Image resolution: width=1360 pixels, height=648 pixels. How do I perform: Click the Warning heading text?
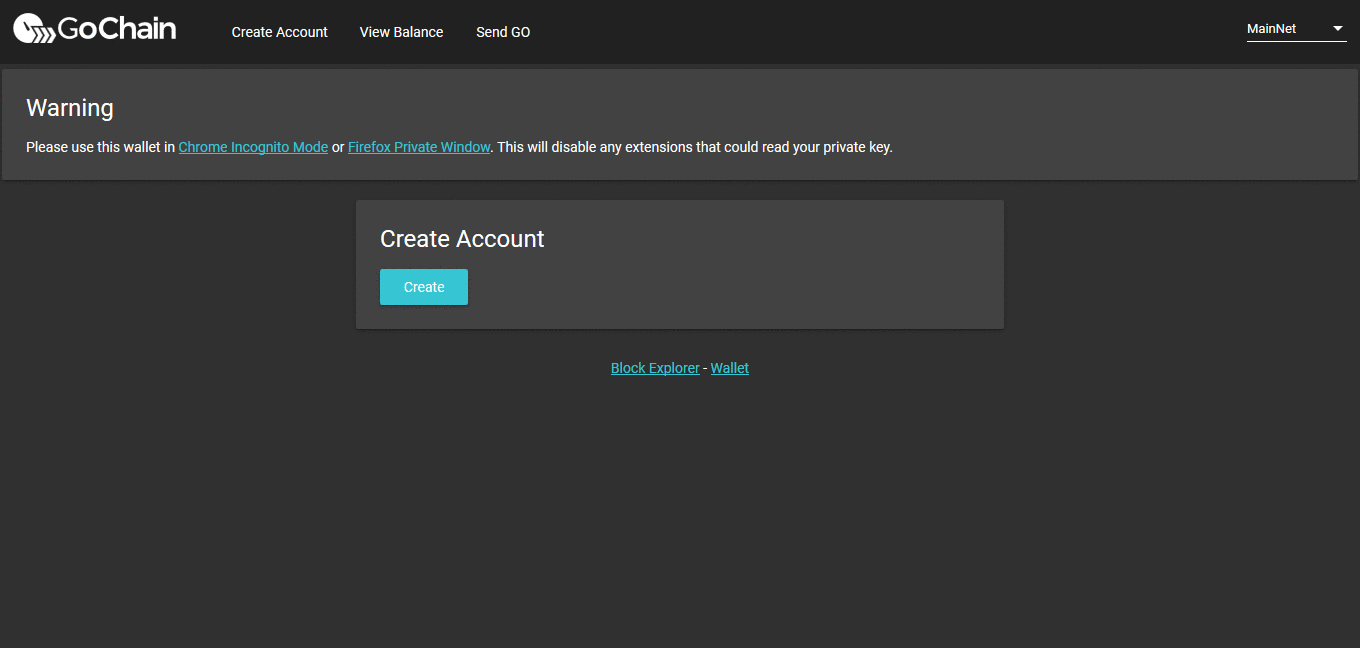70,108
